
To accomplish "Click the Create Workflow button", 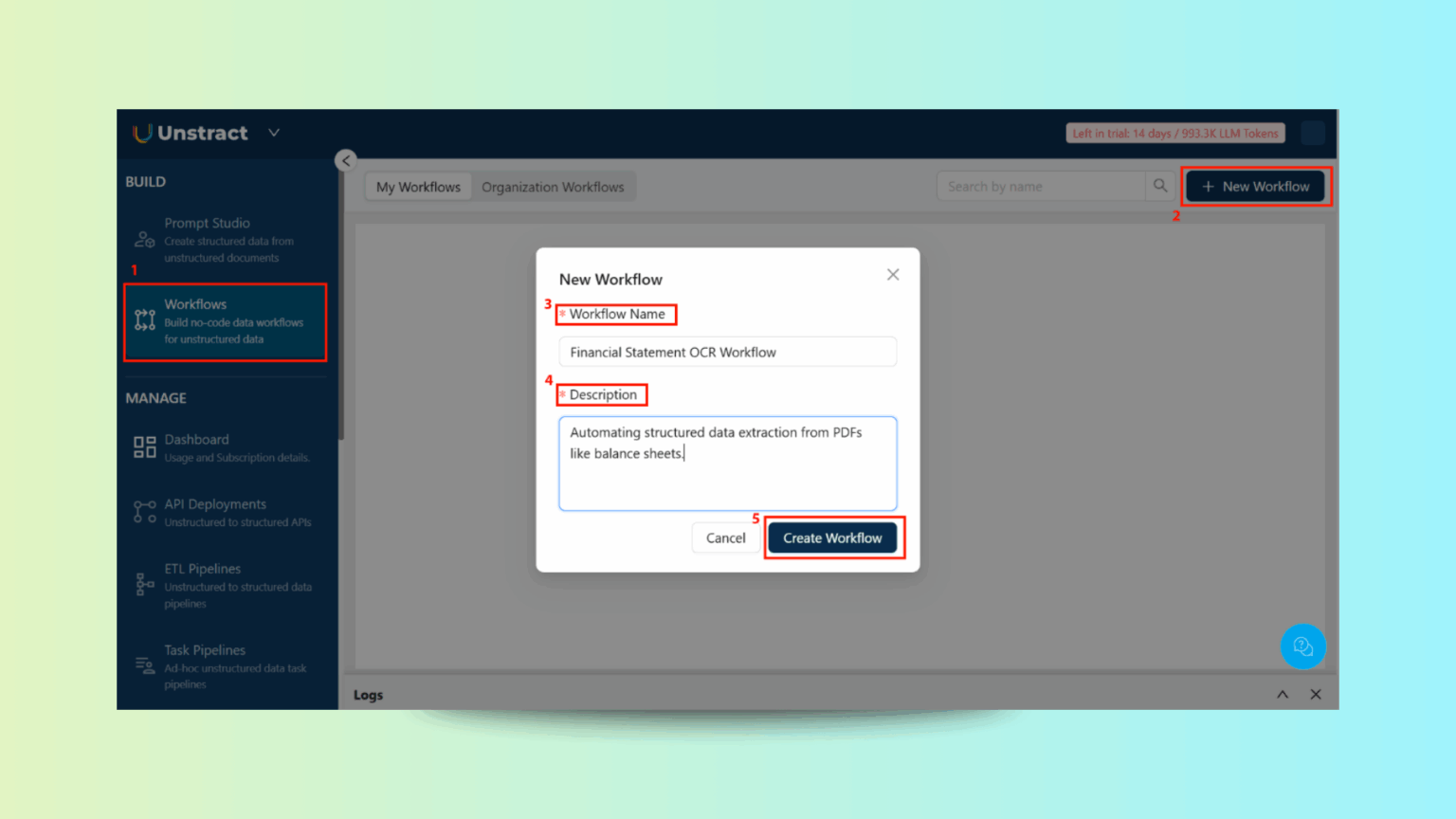I will [x=833, y=537].
